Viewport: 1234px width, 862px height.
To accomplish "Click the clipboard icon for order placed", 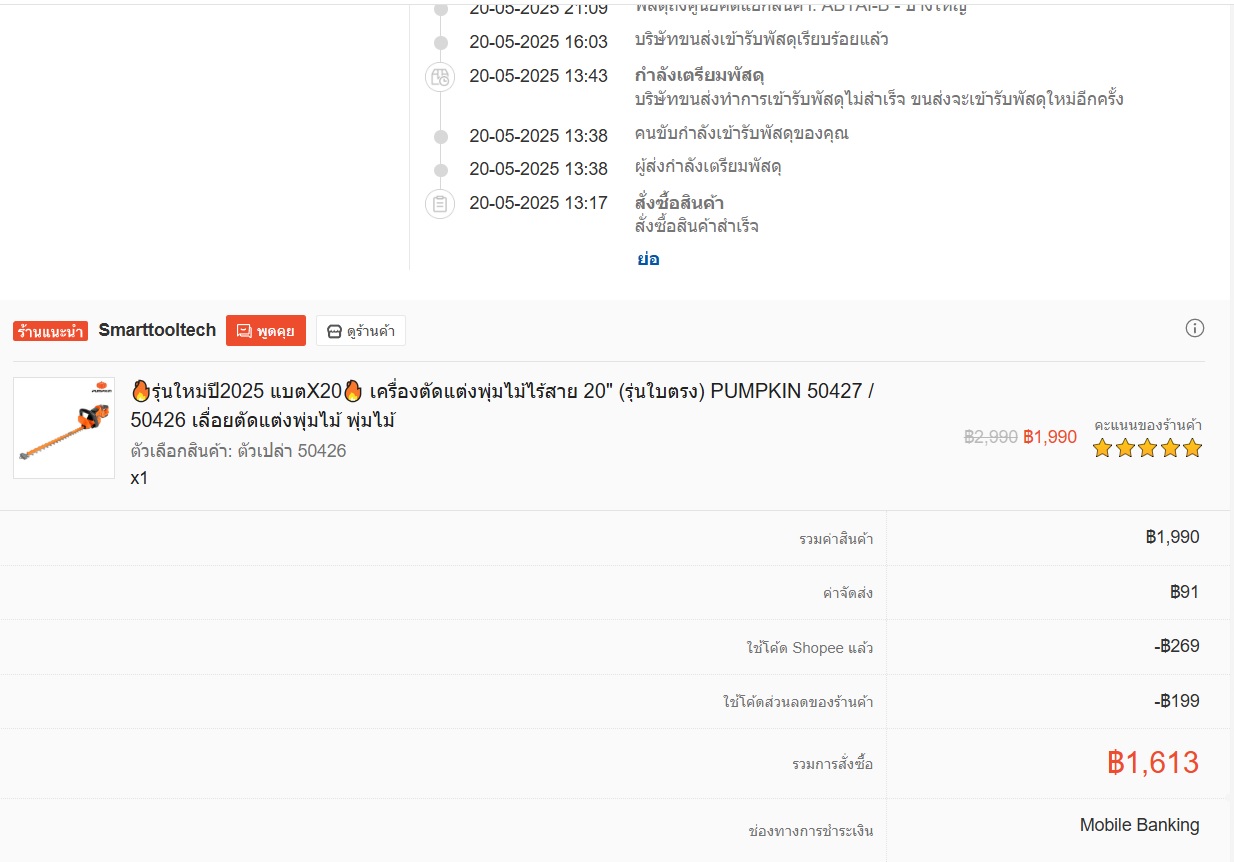I will click(x=440, y=204).
